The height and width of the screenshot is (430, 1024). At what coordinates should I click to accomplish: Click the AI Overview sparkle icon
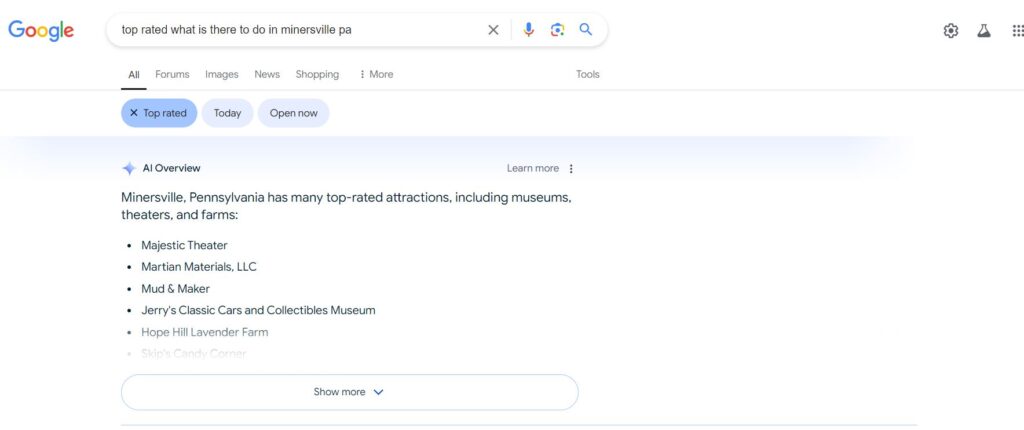129,168
